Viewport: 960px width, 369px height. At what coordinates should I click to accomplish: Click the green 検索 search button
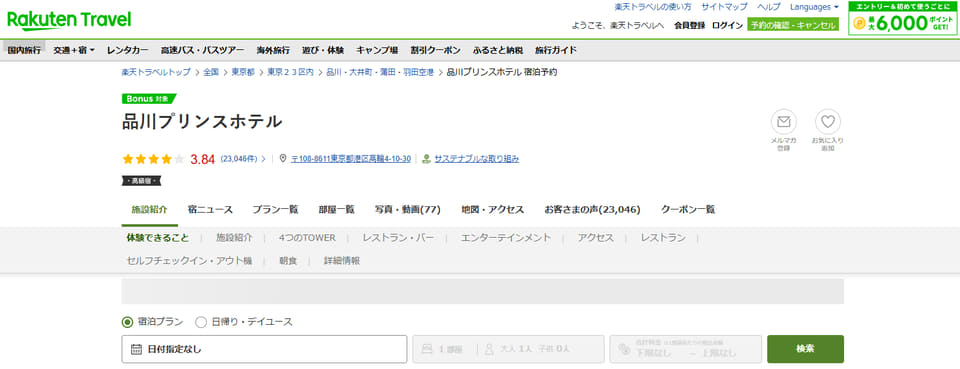[x=805, y=349]
